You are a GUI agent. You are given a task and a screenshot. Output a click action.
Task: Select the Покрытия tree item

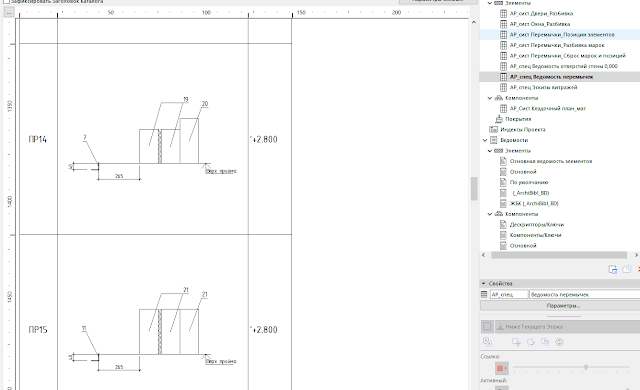518,119
